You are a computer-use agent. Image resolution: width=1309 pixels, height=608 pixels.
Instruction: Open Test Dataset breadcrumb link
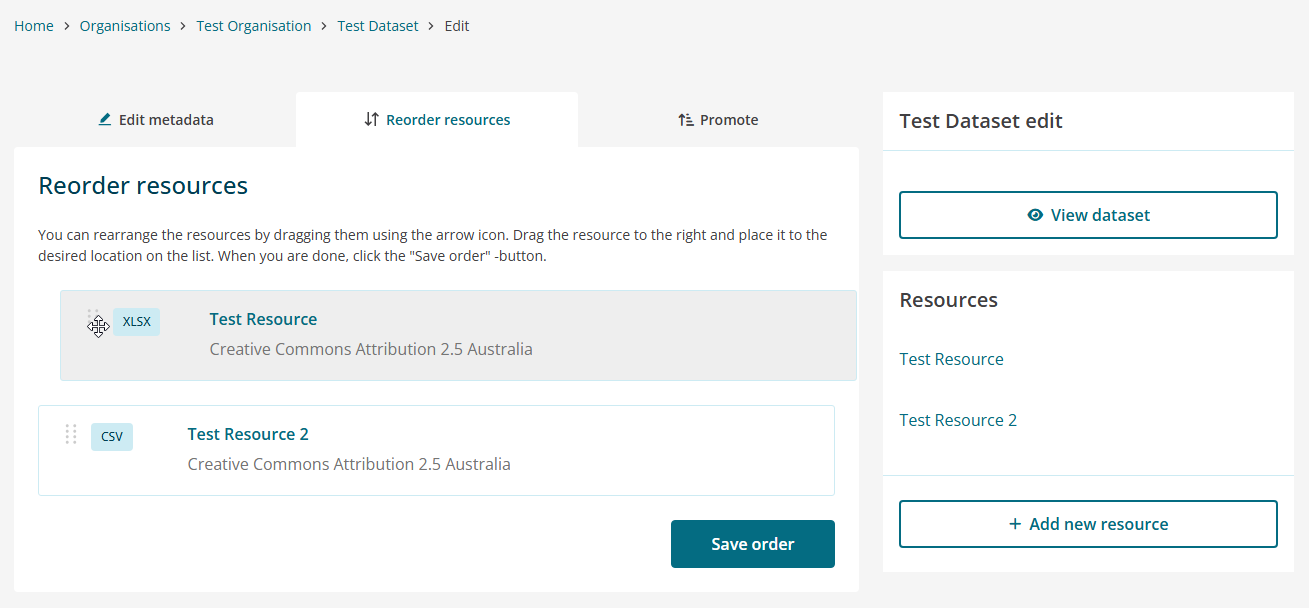(x=378, y=26)
